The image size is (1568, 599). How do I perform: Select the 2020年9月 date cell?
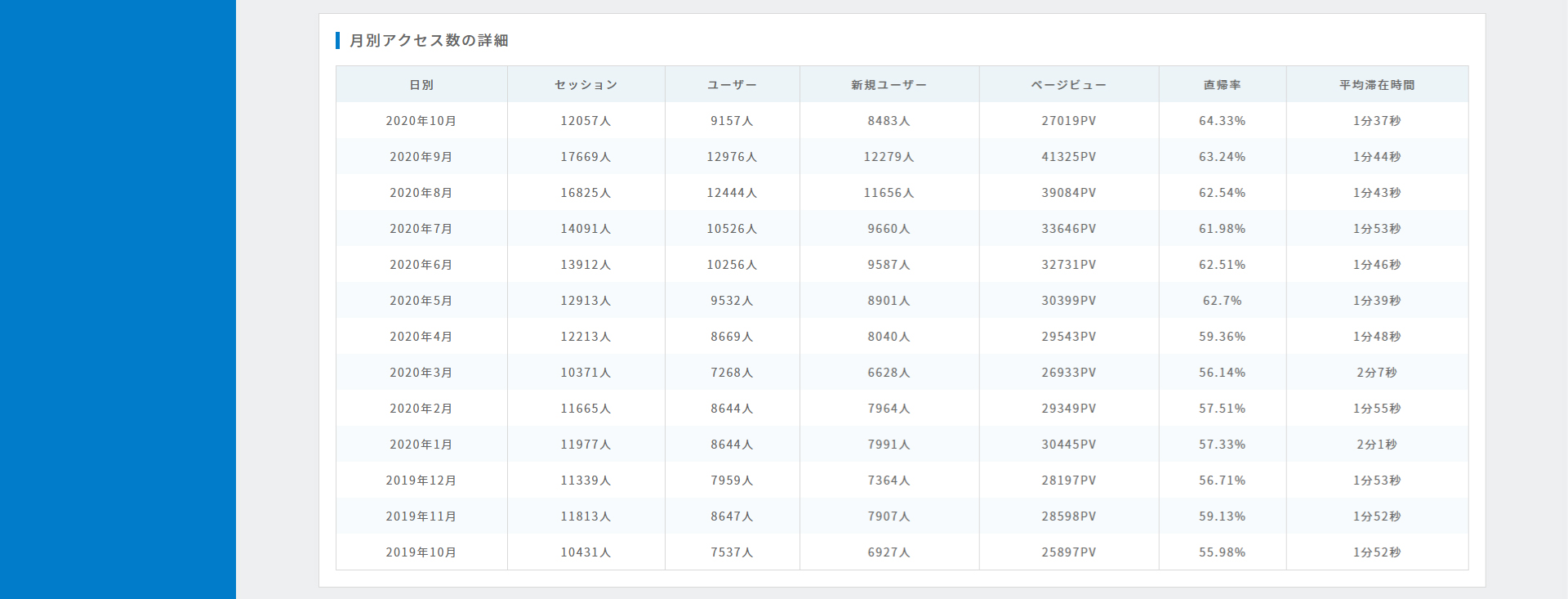click(x=421, y=157)
